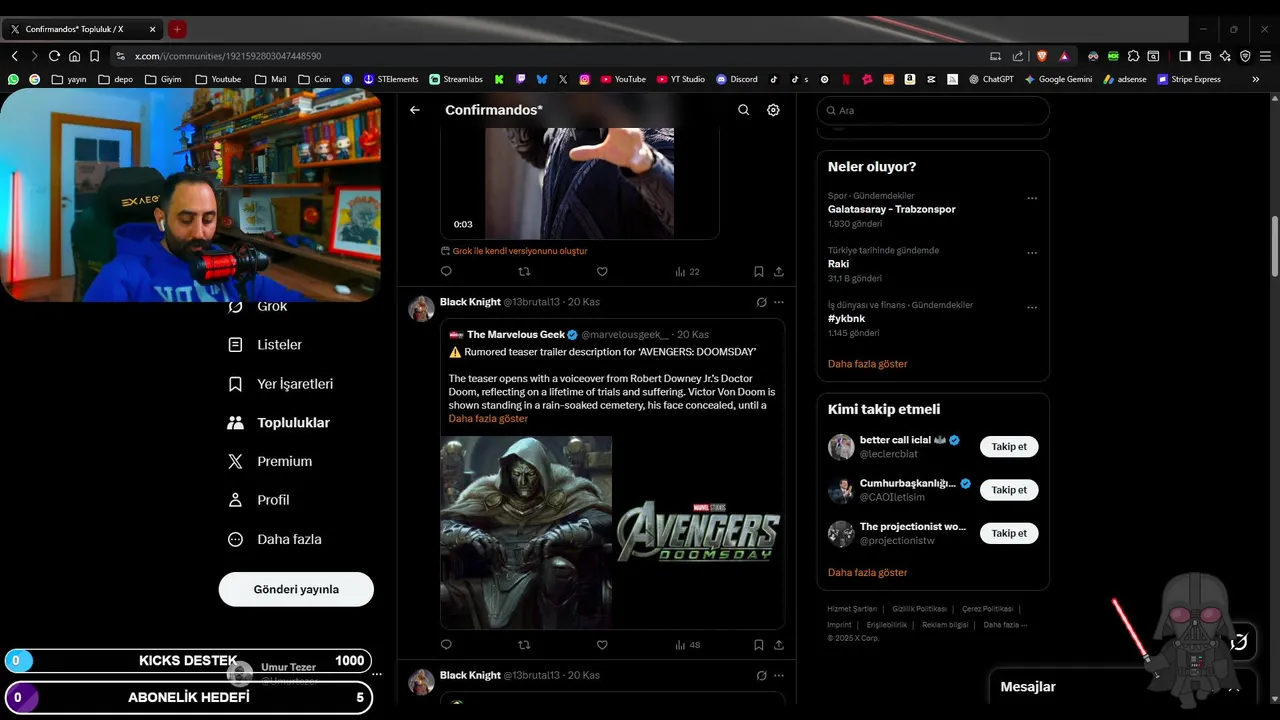The width and height of the screenshot is (1280, 720).
Task: Toggle the browser sidebar panel
Action: coord(1185,56)
